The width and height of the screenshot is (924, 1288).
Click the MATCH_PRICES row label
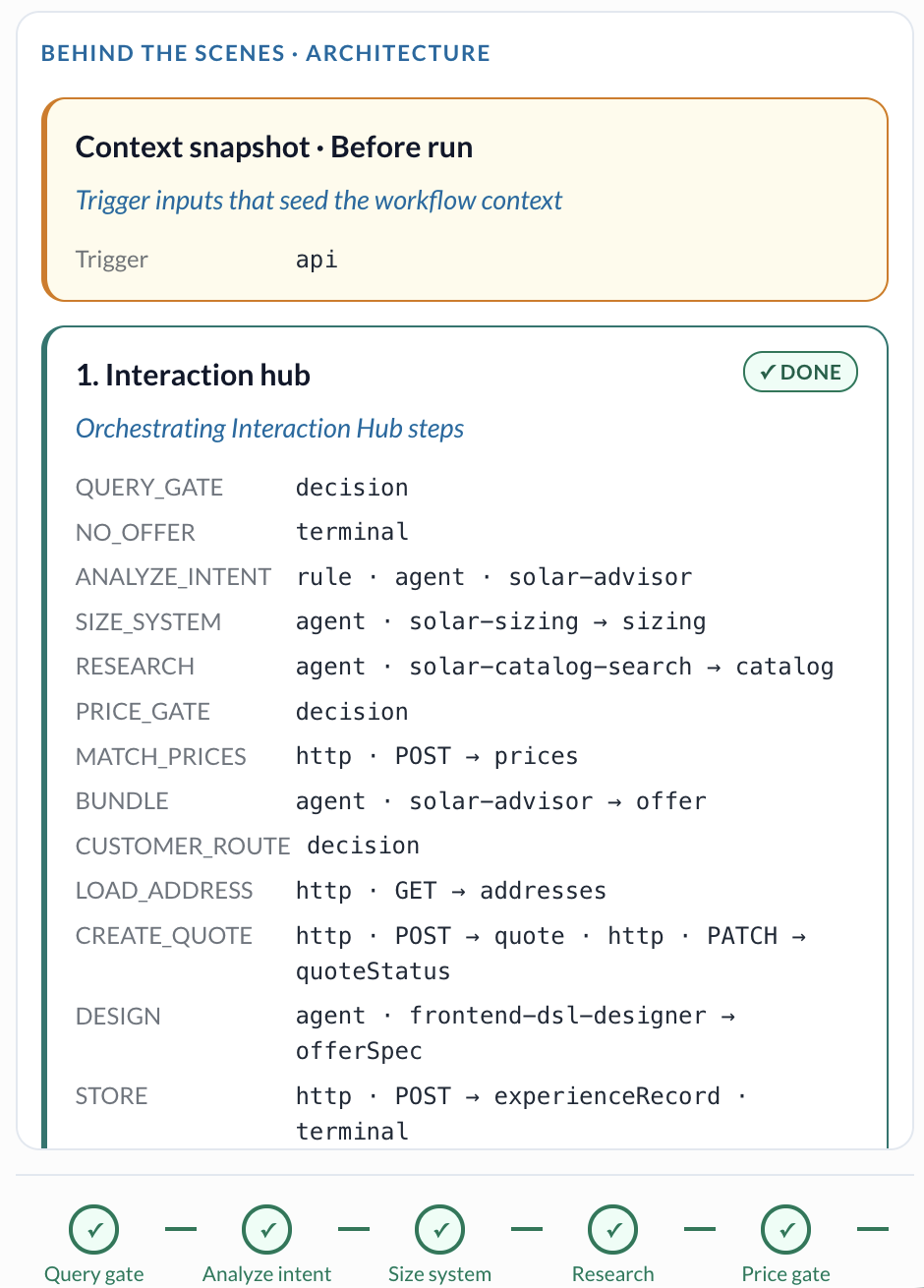point(161,757)
